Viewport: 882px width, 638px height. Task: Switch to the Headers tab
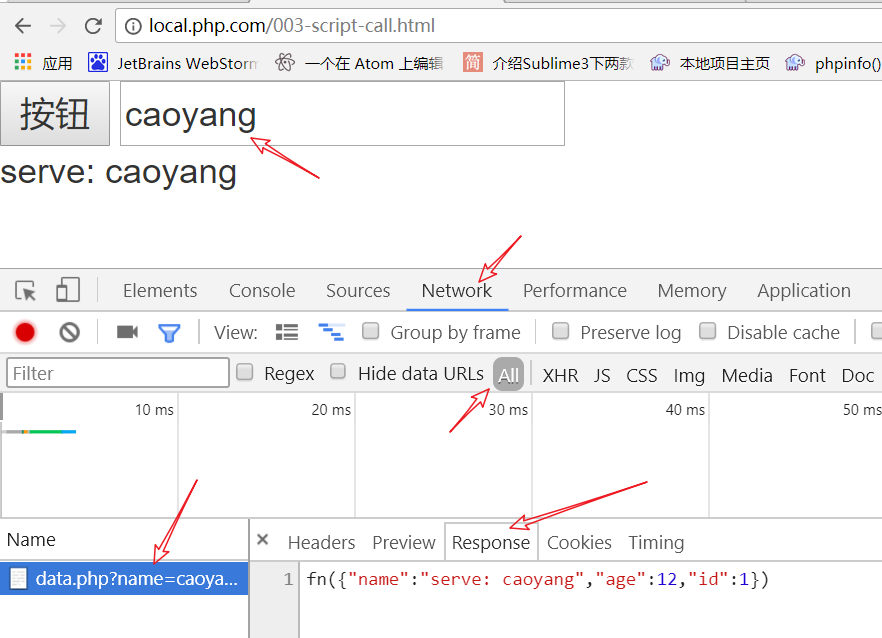pos(321,542)
